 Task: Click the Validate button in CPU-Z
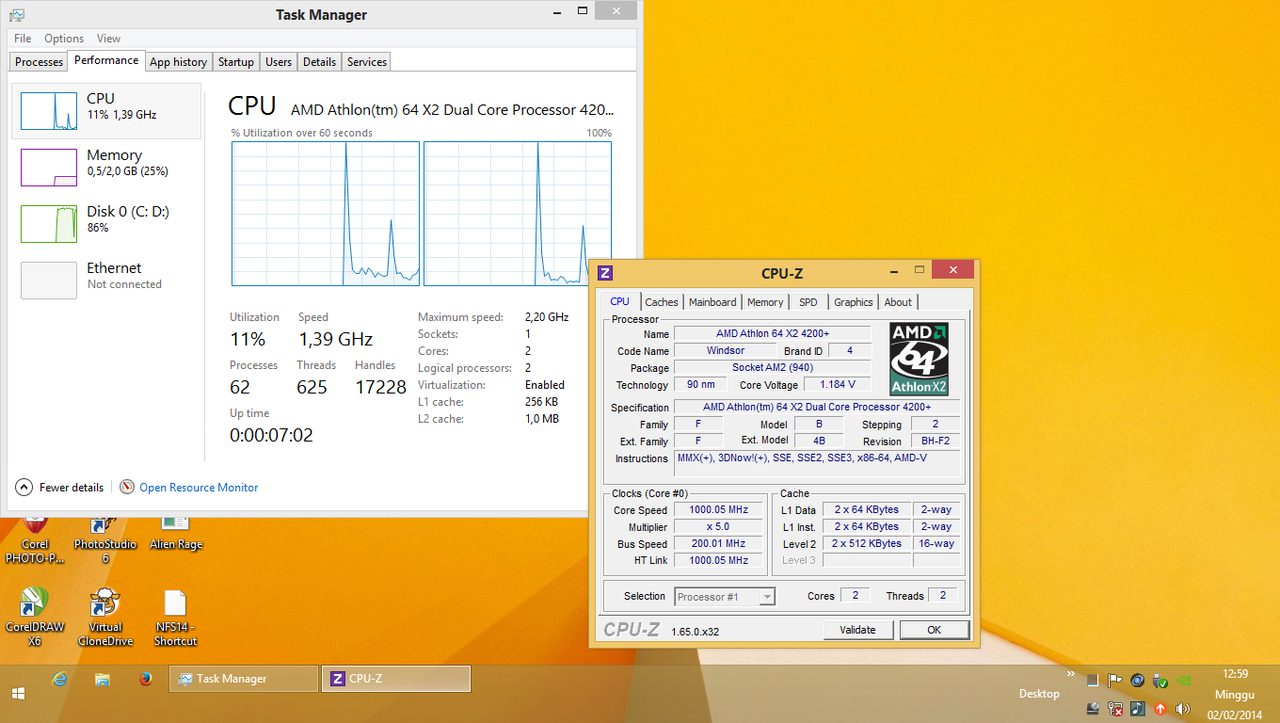click(858, 630)
